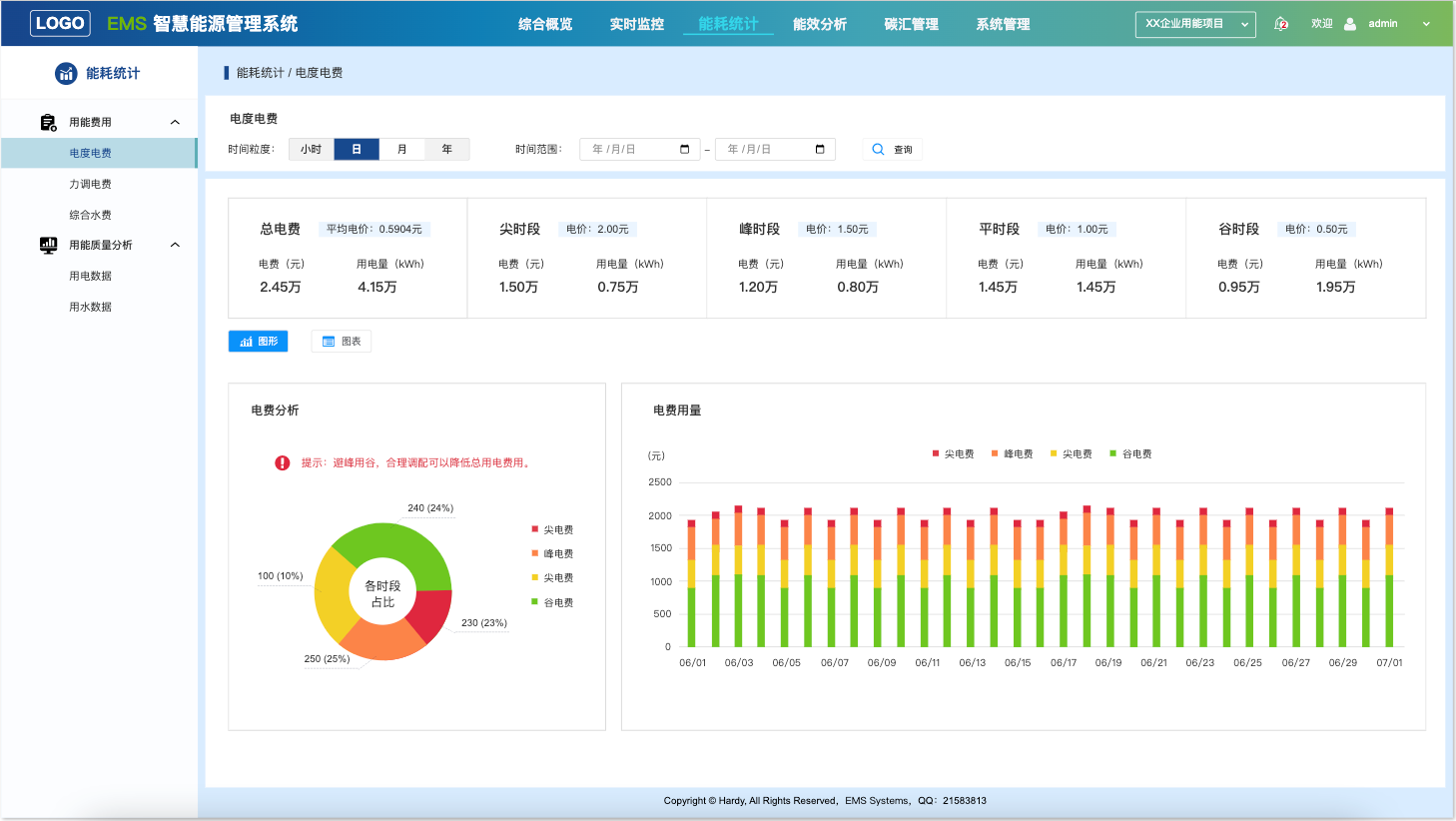
Task: 切换时间粒度为月
Action: 401,148
